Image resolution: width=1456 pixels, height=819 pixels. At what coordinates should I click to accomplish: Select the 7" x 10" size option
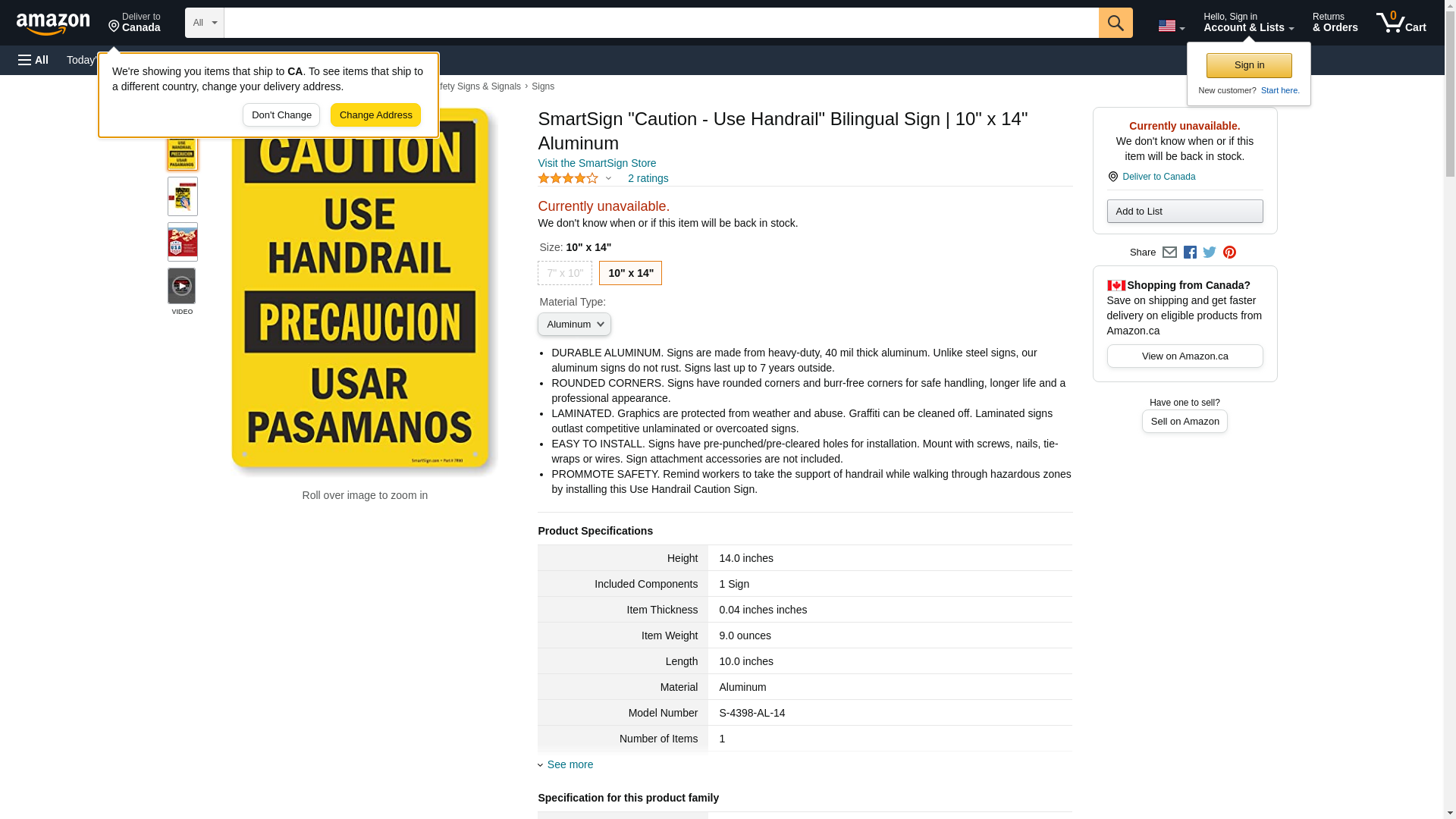tap(565, 273)
